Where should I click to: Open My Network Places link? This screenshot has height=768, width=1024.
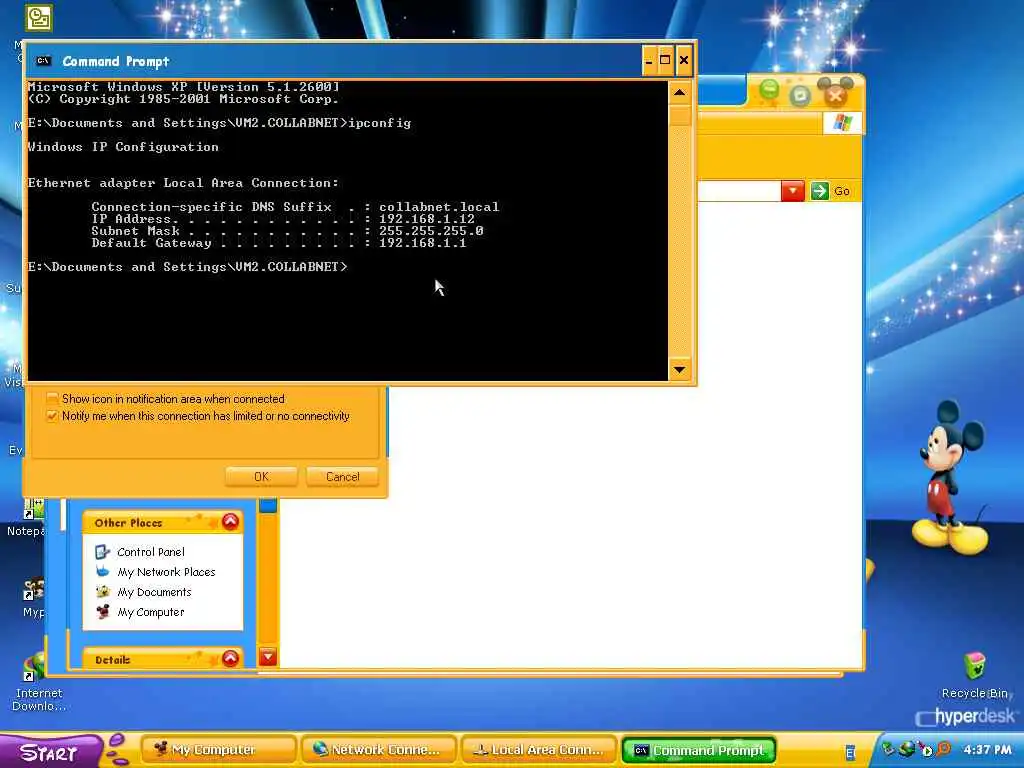[166, 572]
